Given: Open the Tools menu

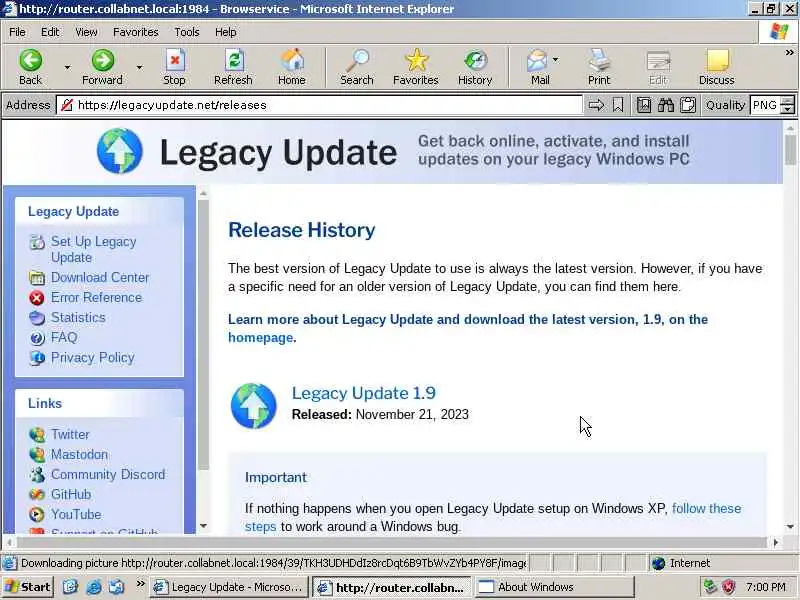Looking at the screenshot, I should click(x=187, y=32).
